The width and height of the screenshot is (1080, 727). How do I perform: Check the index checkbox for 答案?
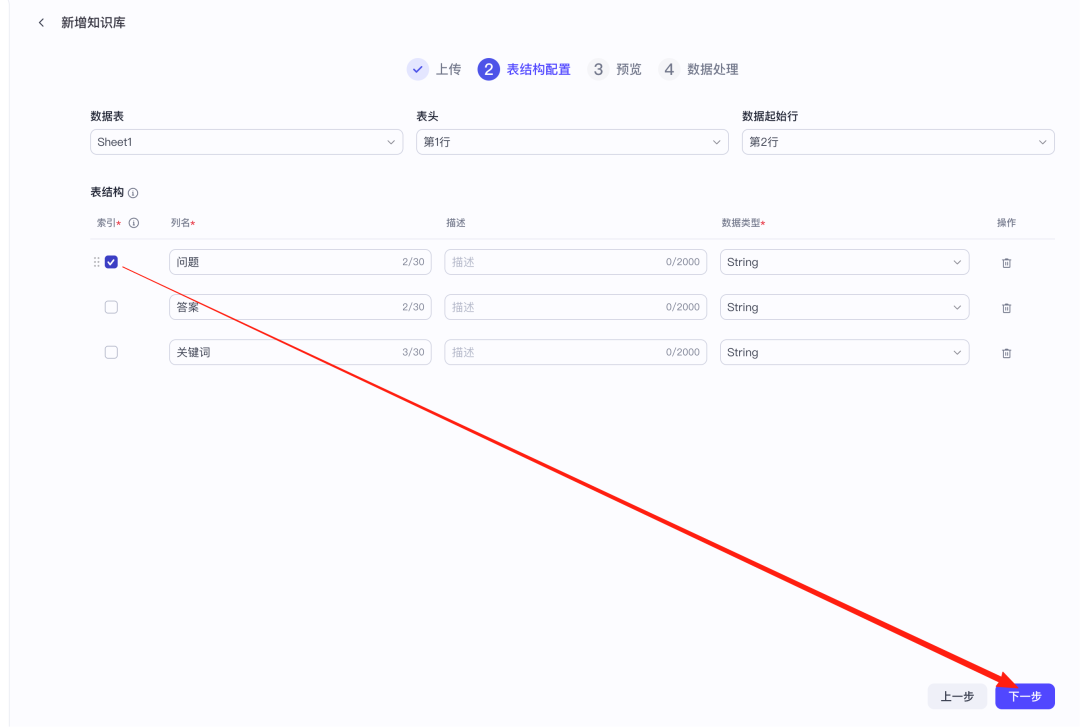[x=111, y=307]
